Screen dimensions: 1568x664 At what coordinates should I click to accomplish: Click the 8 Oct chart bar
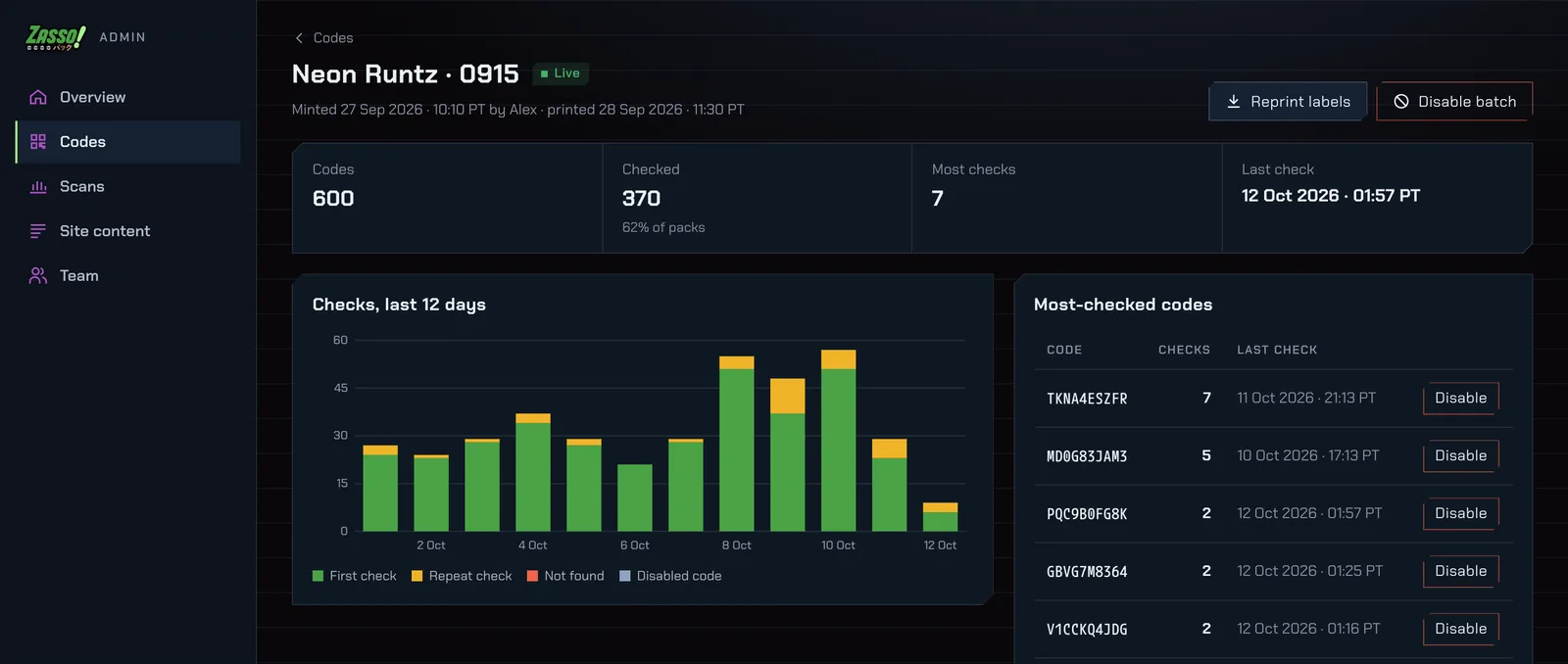point(737,444)
